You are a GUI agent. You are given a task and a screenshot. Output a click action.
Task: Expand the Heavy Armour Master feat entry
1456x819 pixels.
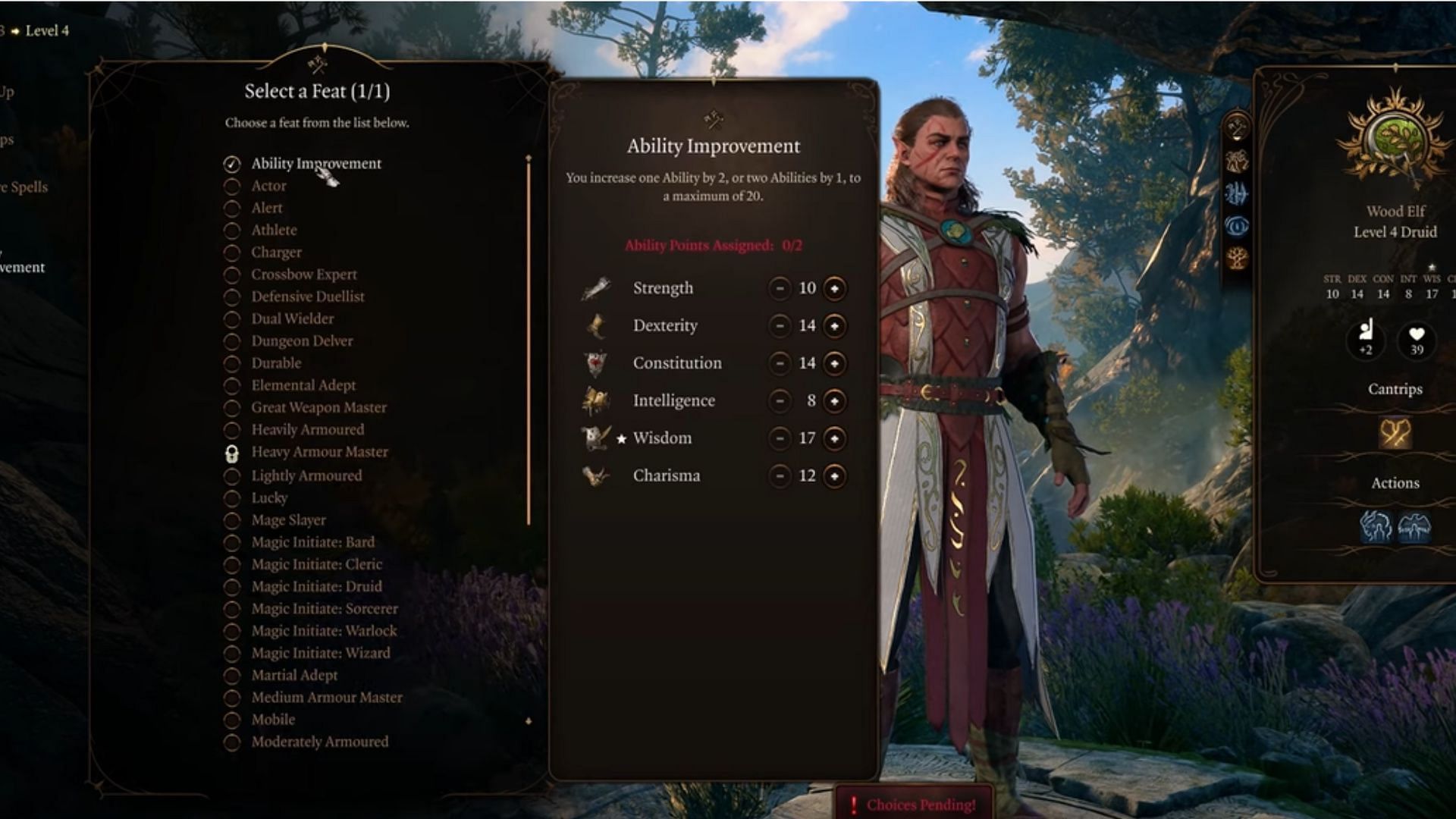click(320, 452)
